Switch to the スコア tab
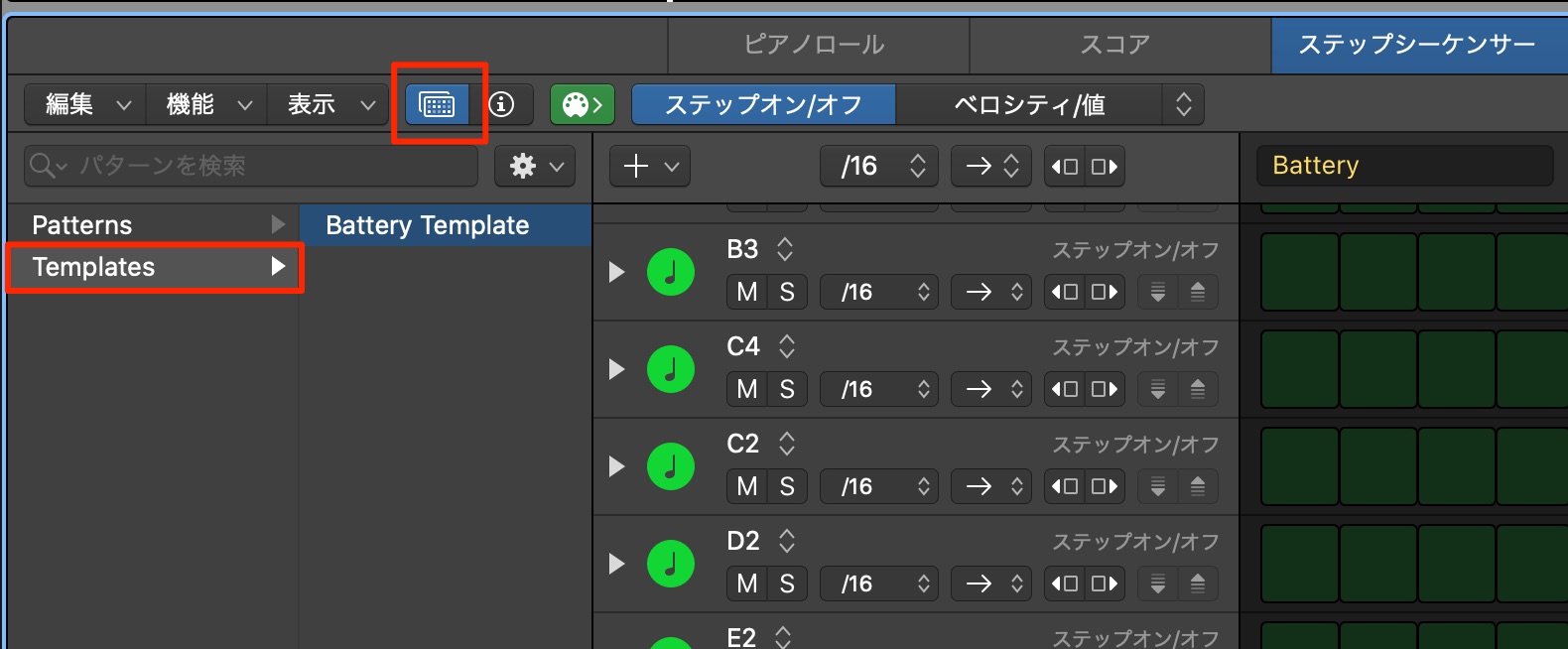This screenshot has width=1568, height=649. coord(1119,45)
